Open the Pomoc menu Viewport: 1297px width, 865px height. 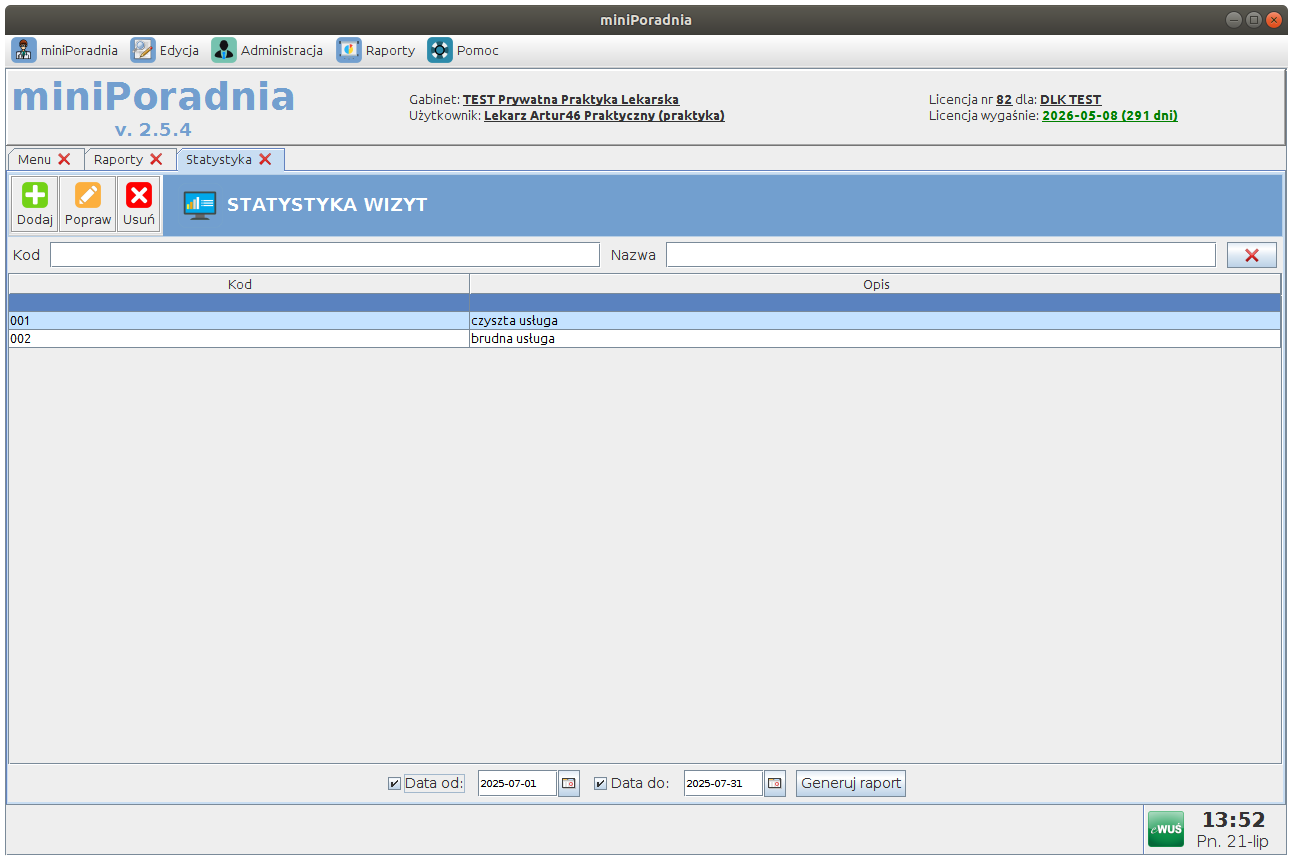463,50
